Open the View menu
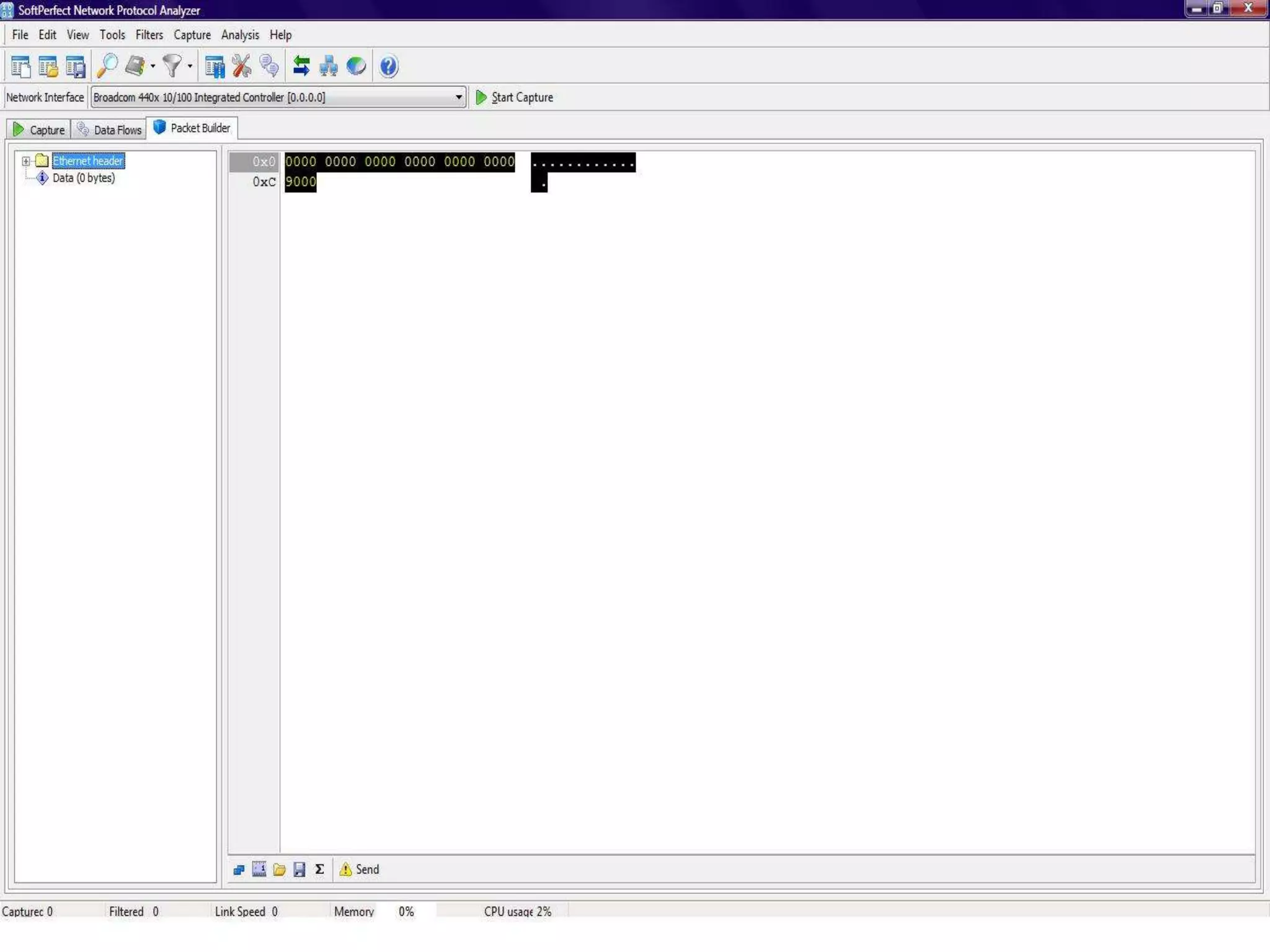Screen dimensions: 1270x952 (x=78, y=35)
